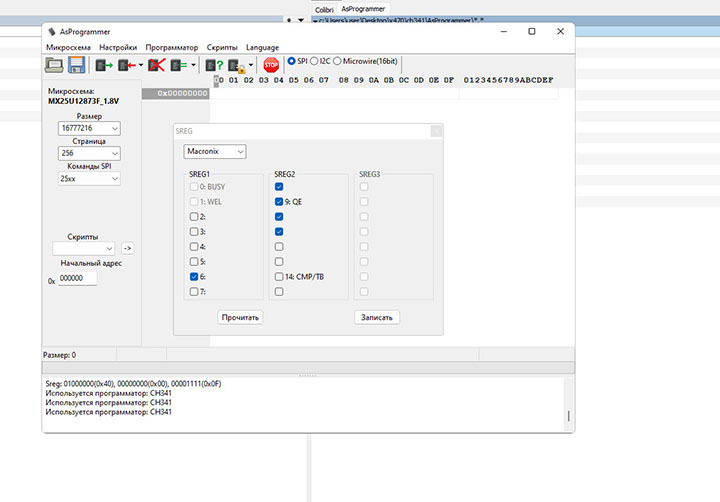Click Прочитать to read status registers
Viewport: 720px width, 502px height.
pyautogui.click(x=240, y=317)
